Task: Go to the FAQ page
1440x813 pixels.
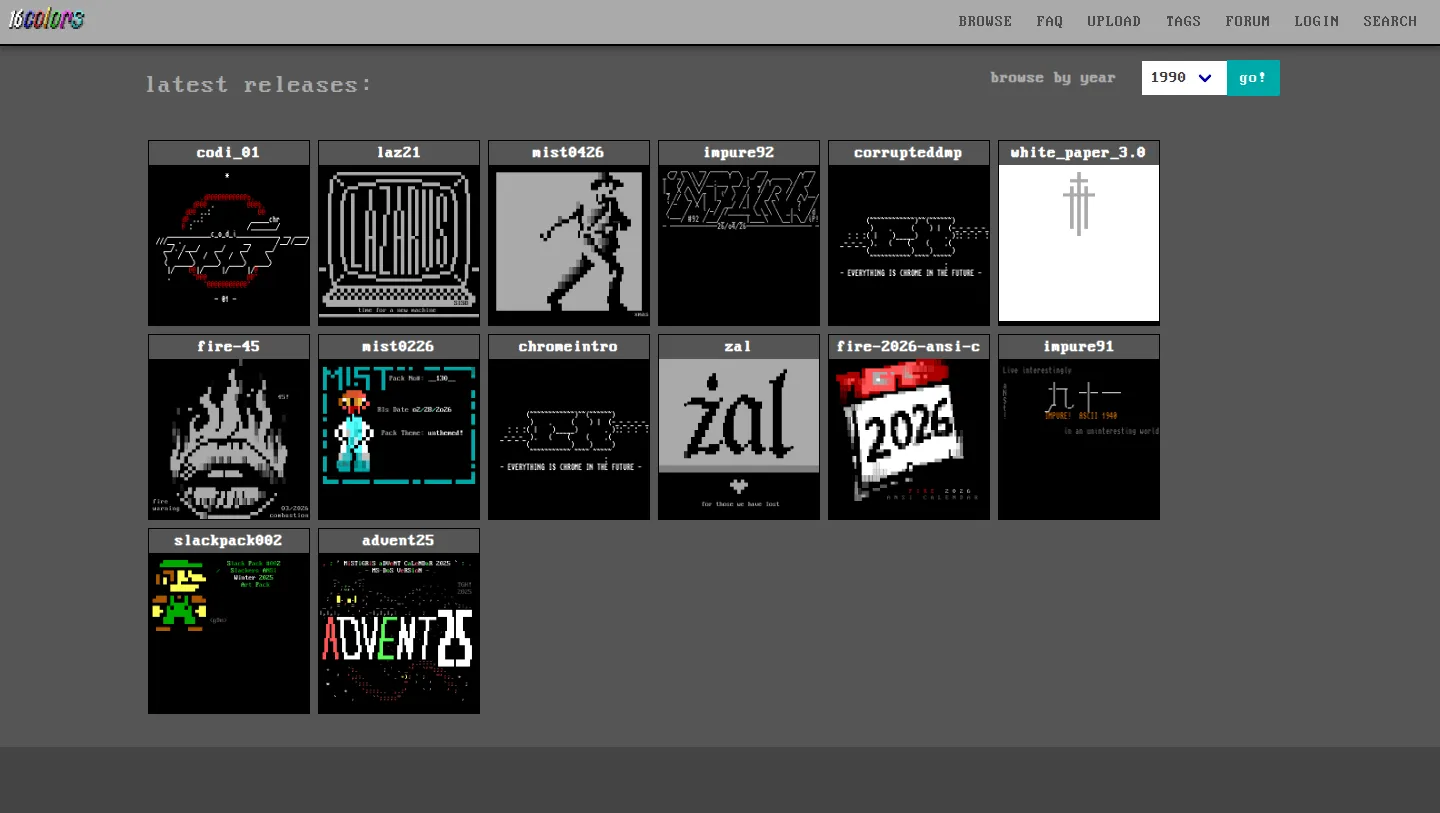Action: pyautogui.click(x=1050, y=21)
